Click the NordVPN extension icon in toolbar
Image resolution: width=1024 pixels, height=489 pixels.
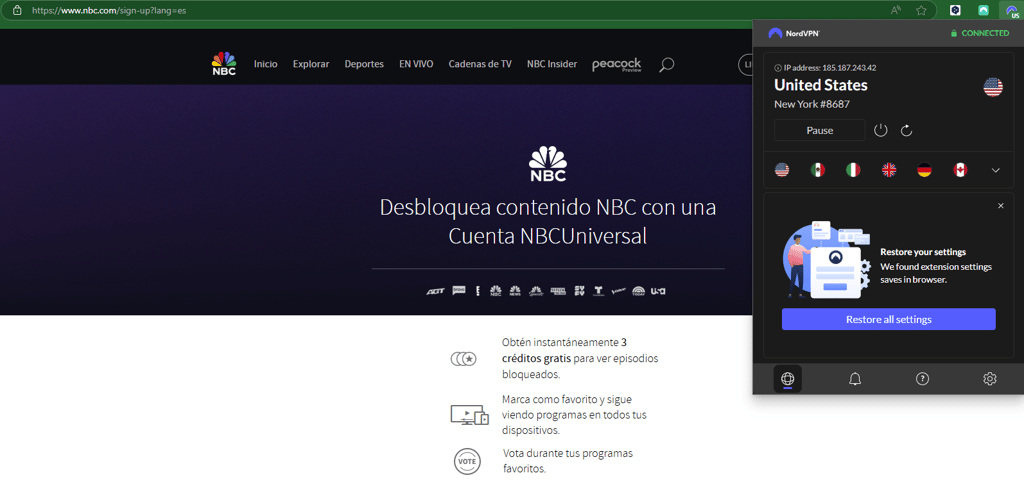click(1012, 10)
